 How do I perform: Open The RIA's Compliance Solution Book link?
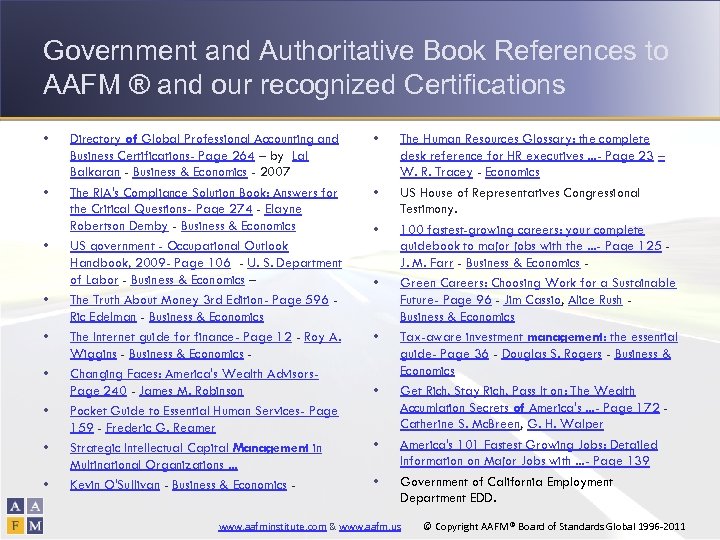(x=203, y=201)
